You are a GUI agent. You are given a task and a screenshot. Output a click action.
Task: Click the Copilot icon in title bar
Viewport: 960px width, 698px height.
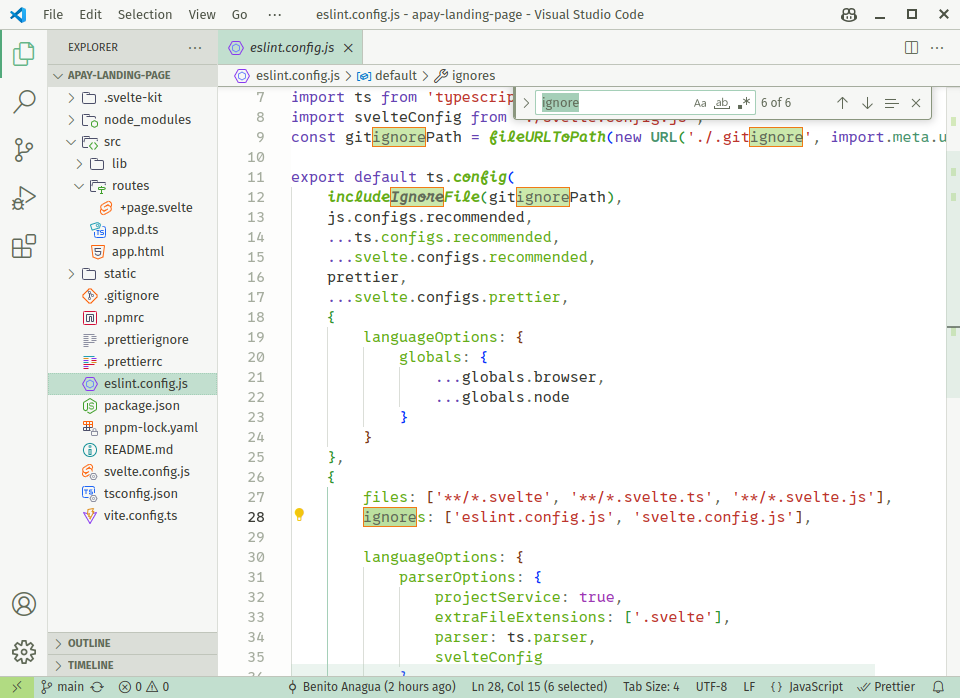[x=849, y=15]
